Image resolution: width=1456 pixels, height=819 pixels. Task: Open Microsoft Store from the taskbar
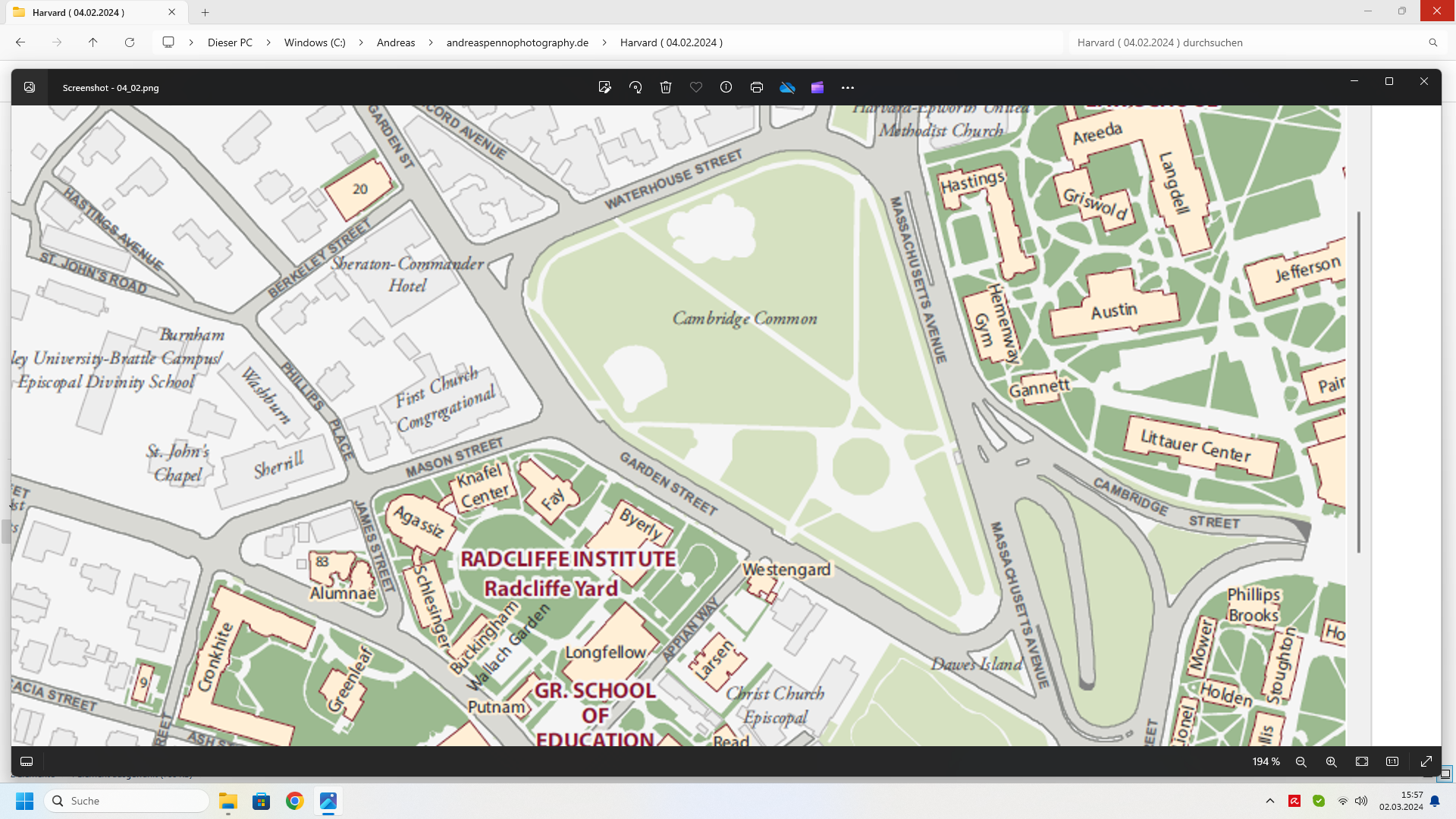point(262,801)
